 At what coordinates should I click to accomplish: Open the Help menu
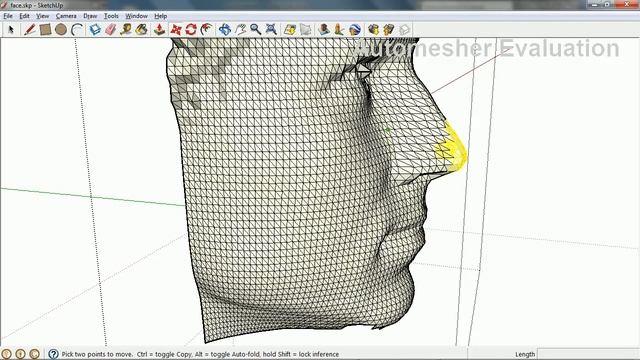pos(160,16)
